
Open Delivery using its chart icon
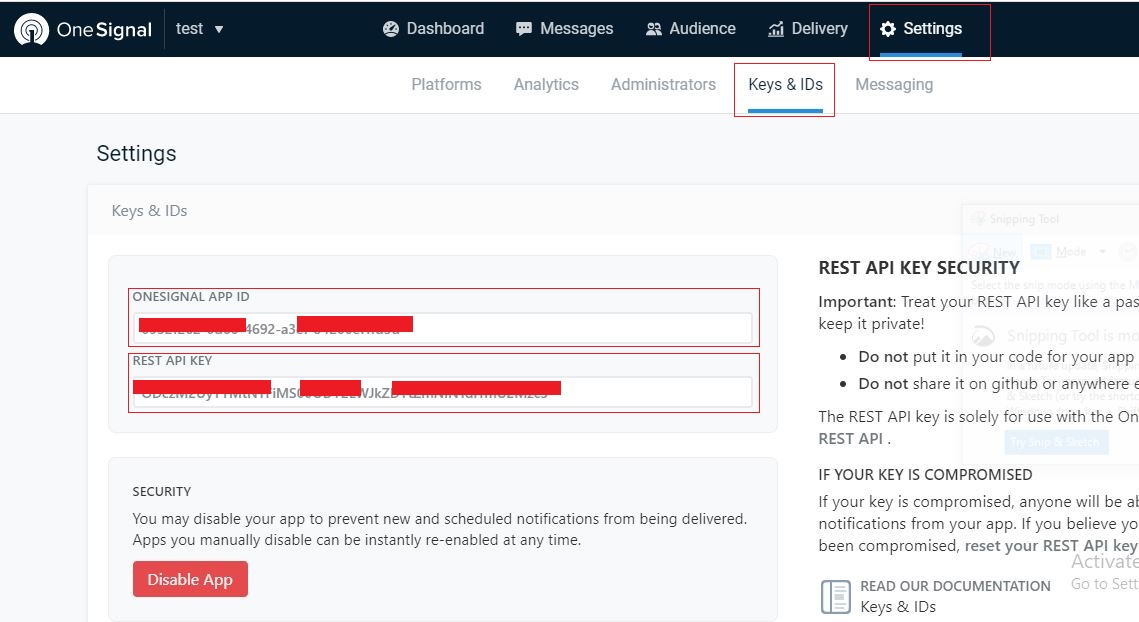point(776,29)
